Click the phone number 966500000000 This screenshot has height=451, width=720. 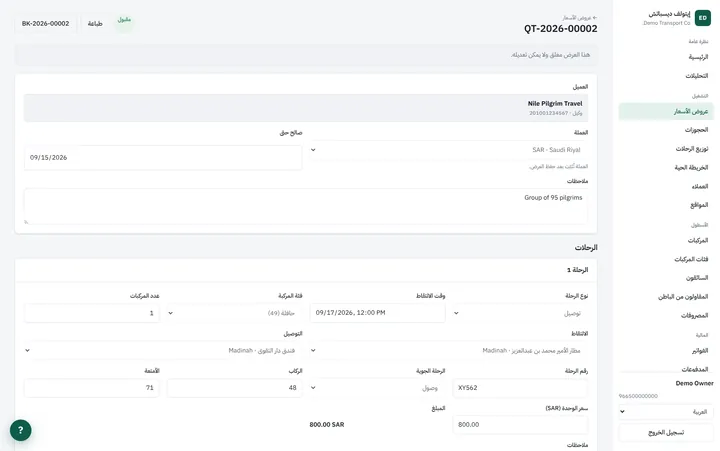pos(638,396)
